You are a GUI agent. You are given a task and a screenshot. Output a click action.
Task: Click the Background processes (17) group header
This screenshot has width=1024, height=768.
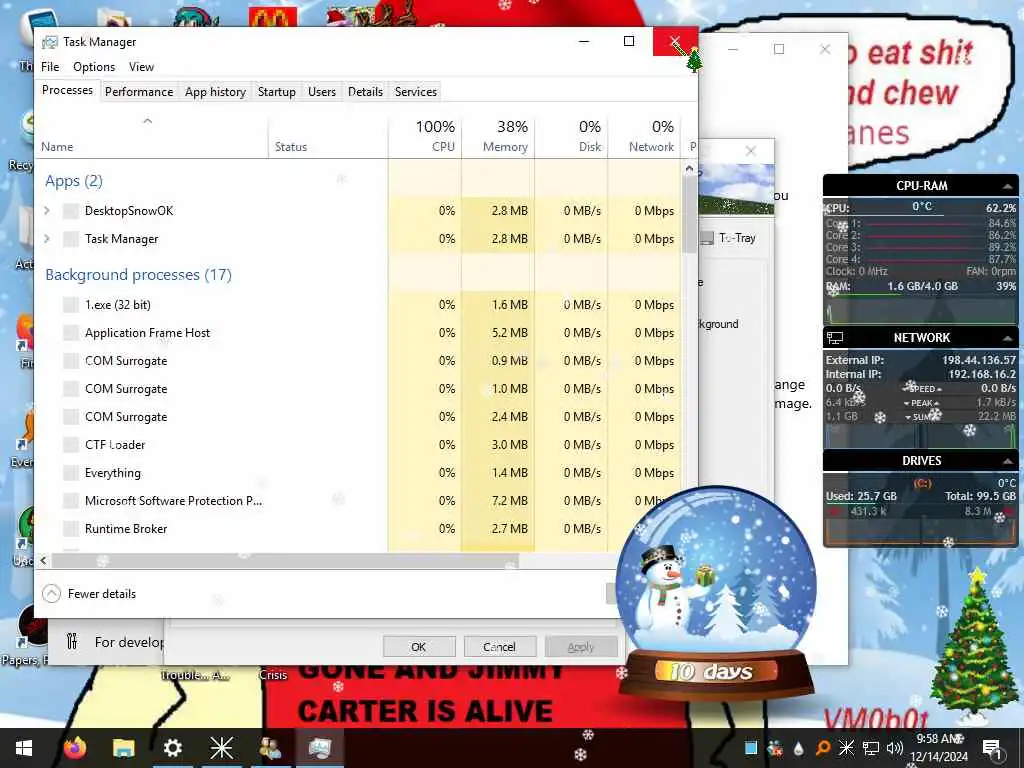click(x=138, y=275)
